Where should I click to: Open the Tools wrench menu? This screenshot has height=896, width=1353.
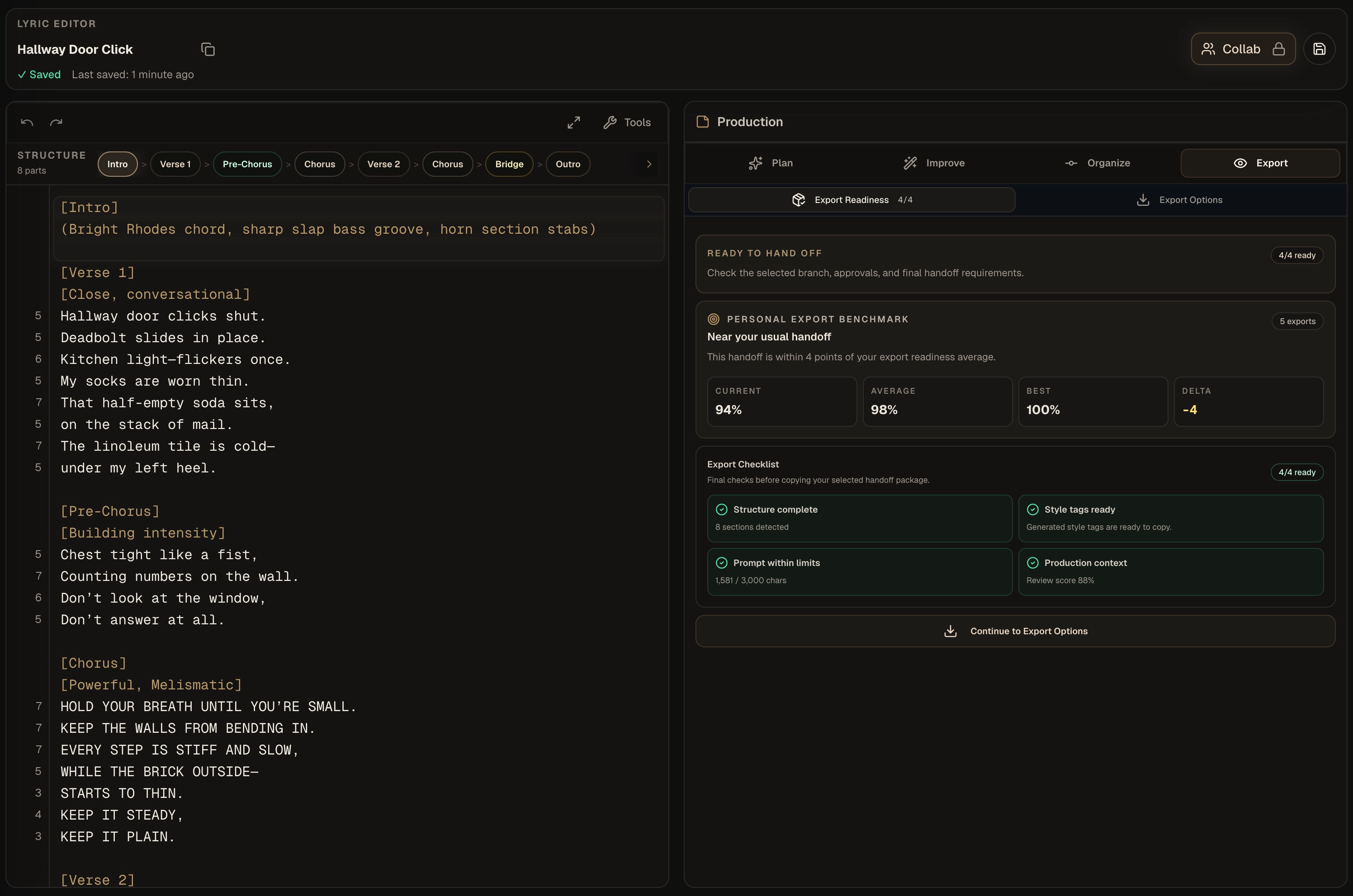point(627,123)
